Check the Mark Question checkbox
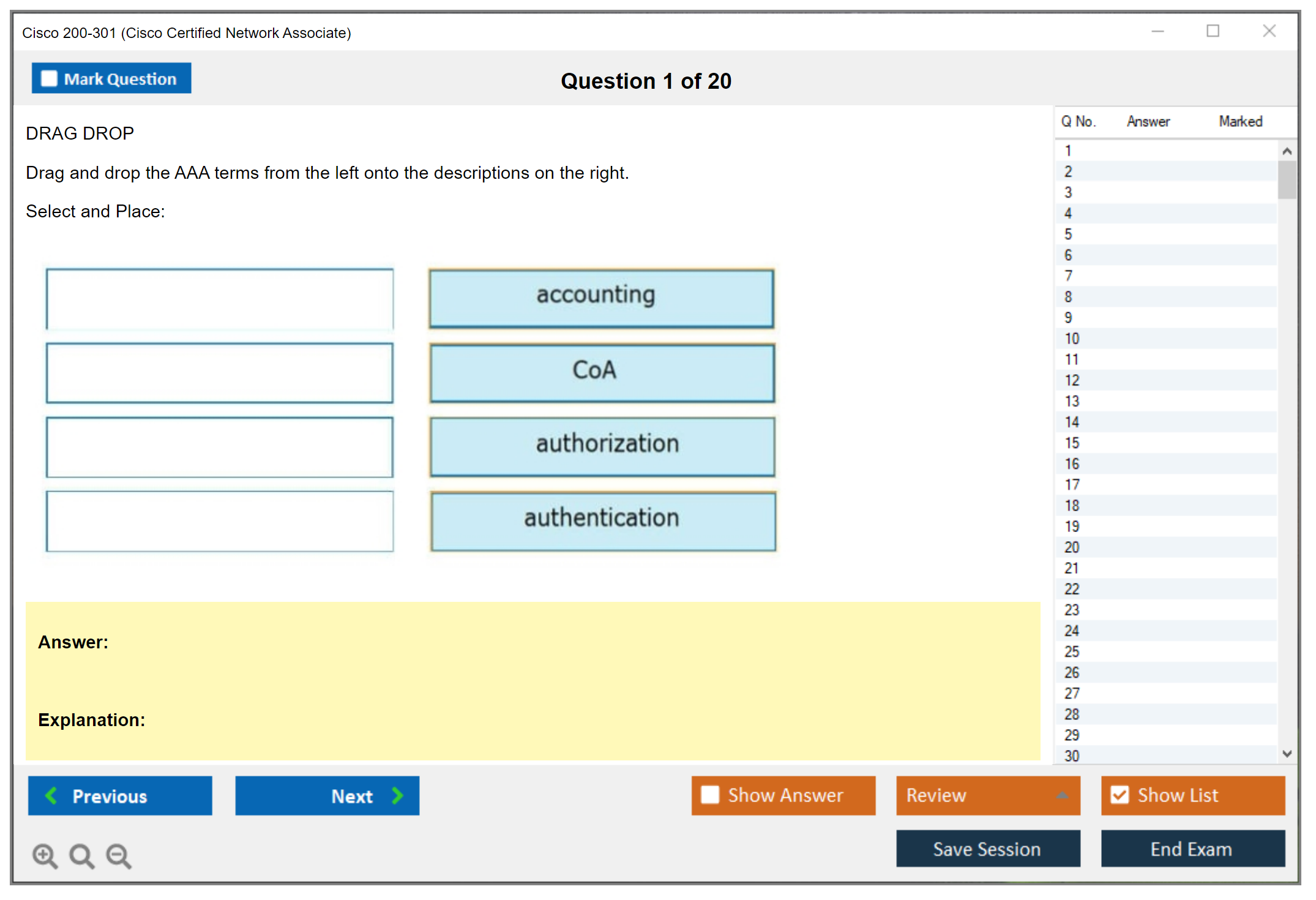1316x900 pixels. [x=49, y=78]
